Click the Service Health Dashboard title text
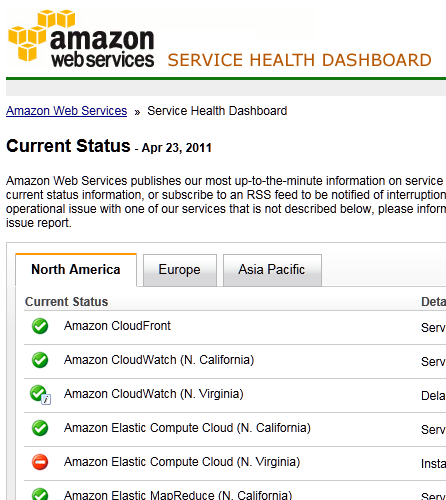 (x=299, y=60)
